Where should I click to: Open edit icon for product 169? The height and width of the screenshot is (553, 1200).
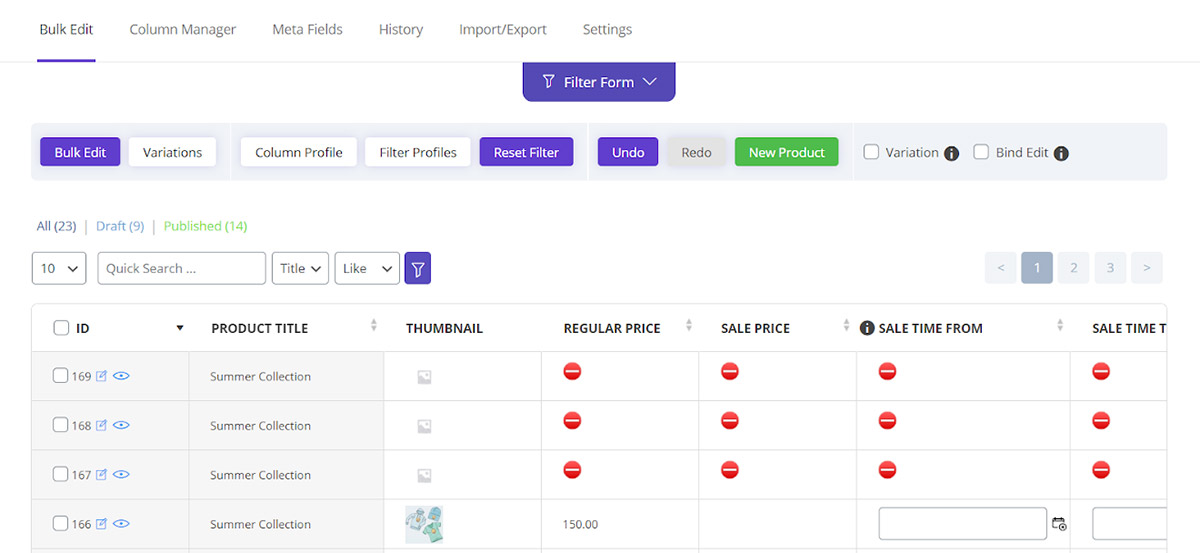click(101, 377)
